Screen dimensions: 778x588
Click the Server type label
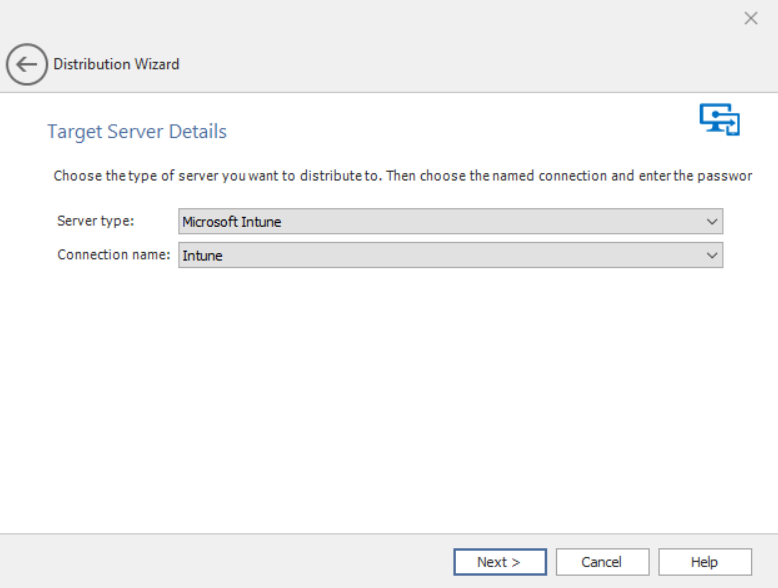click(96, 220)
